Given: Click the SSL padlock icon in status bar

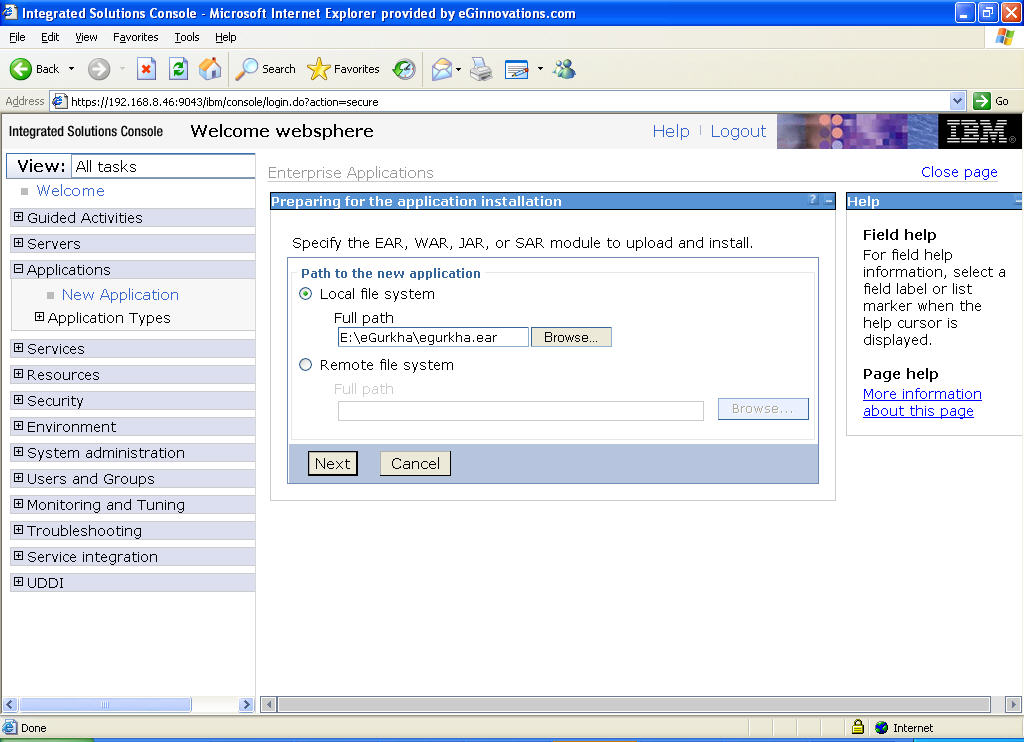Looking at the screenshot, I should click(x=857, y=726).
